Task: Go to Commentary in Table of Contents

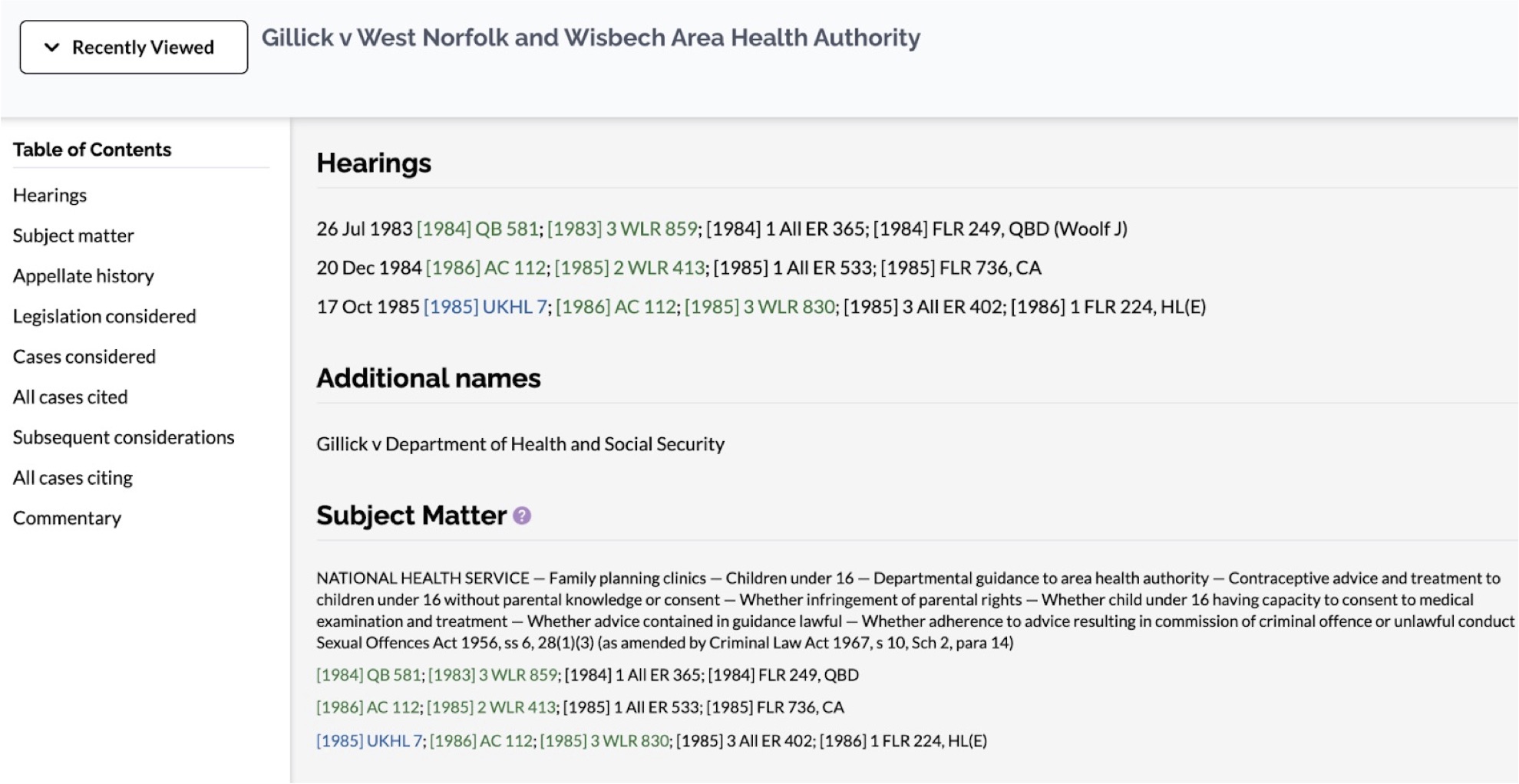Action: point(68,519)
